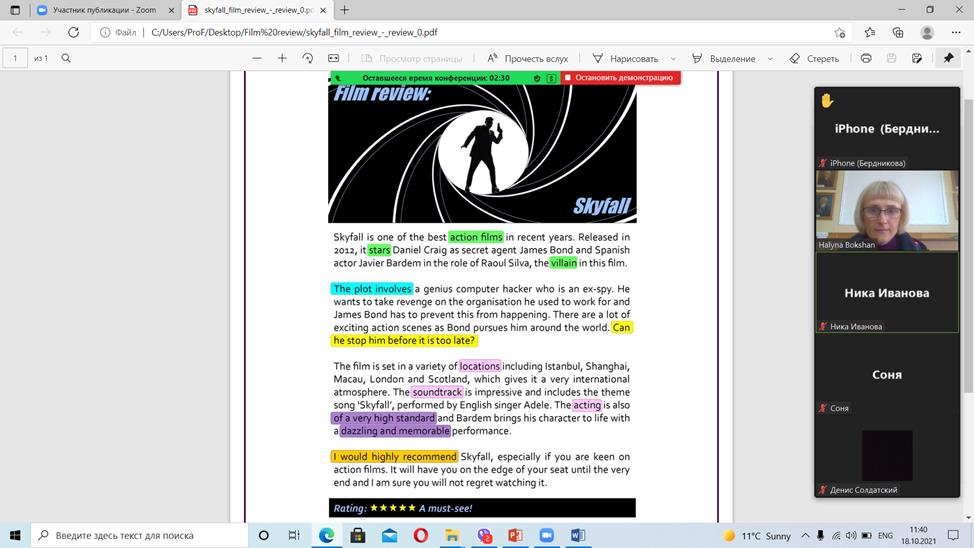Zoom out of the PDF

point(257,58)
